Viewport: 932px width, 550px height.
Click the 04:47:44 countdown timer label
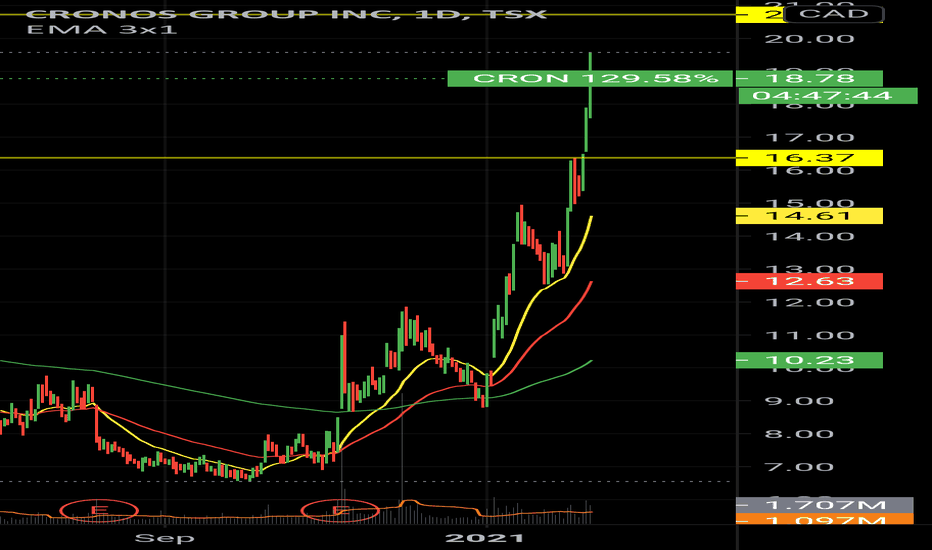(x=828, y=96)
